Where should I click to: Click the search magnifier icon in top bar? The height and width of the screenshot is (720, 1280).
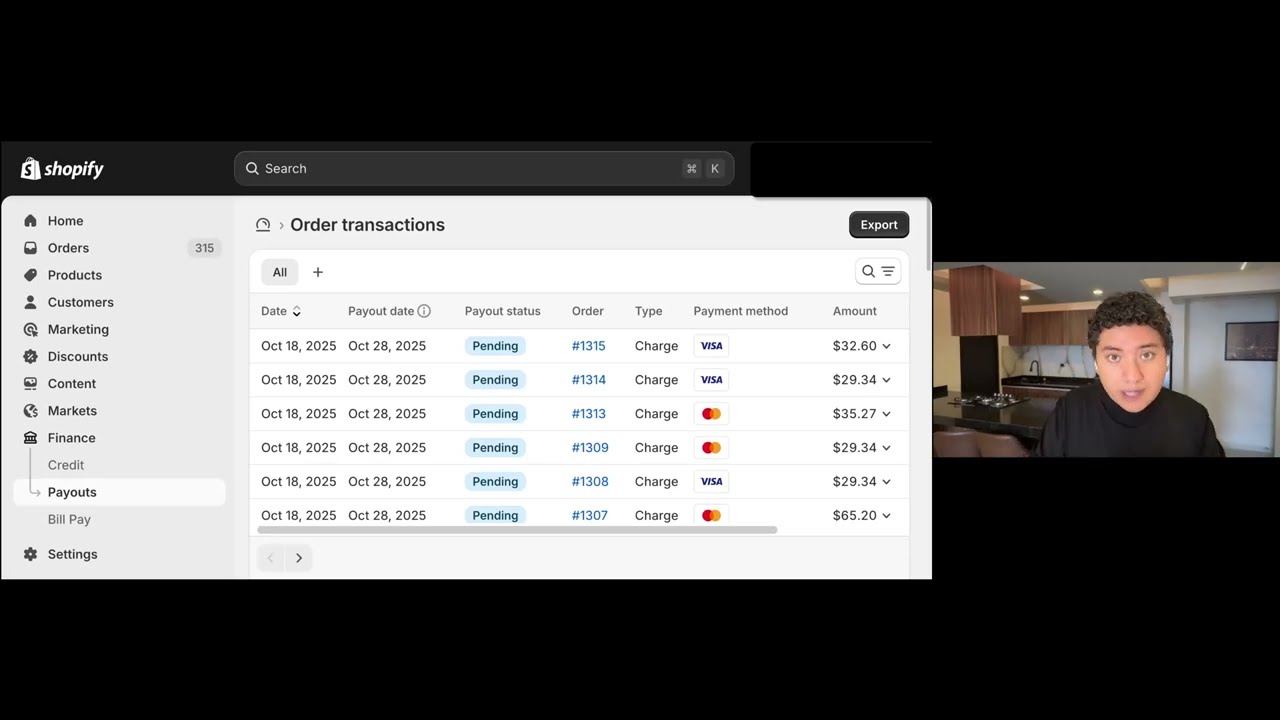click(x=252, y=169)
